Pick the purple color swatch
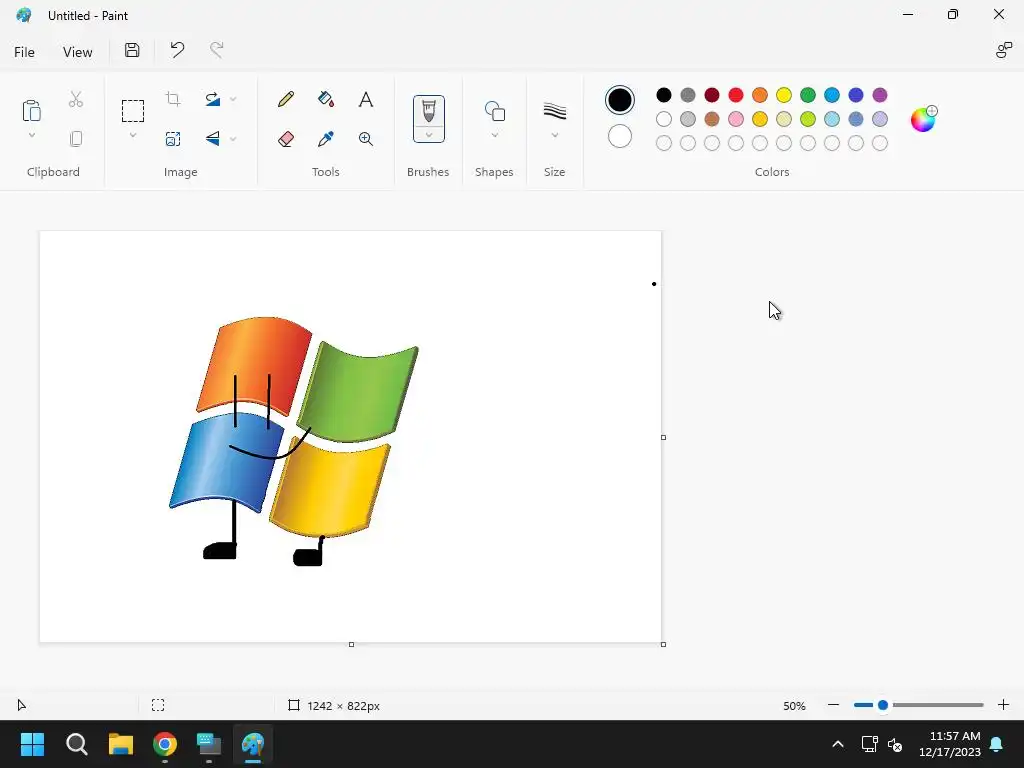1024x768 pixels. tap(880, 95)
